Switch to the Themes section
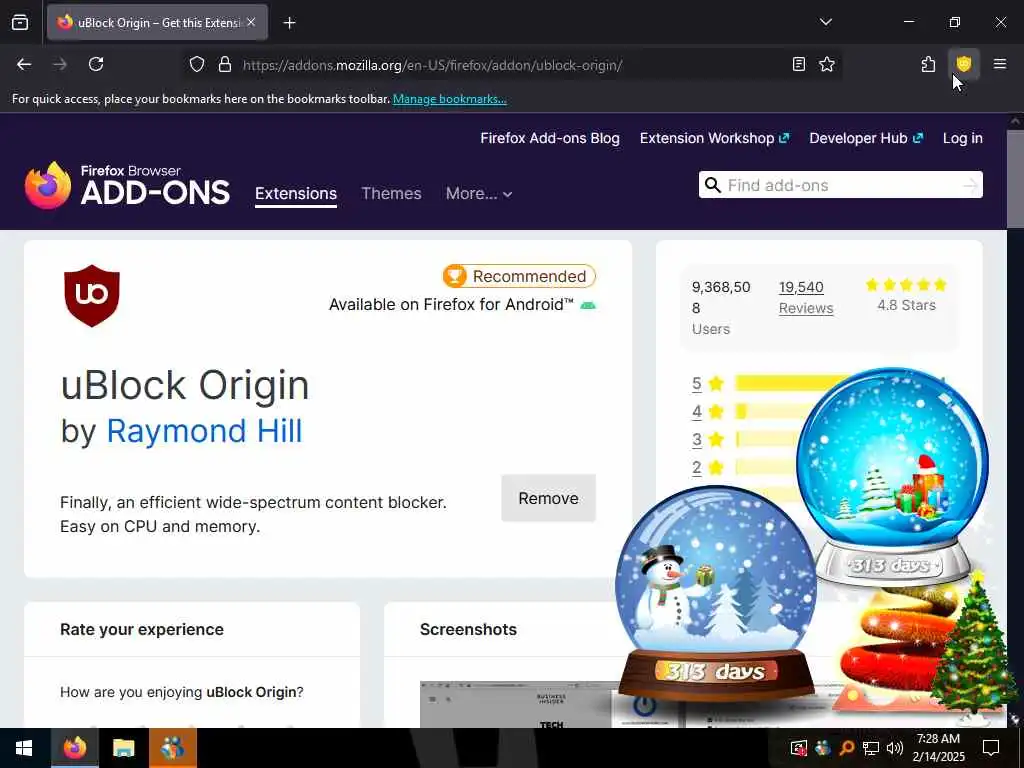1024x768 pixels. (391, 194)
